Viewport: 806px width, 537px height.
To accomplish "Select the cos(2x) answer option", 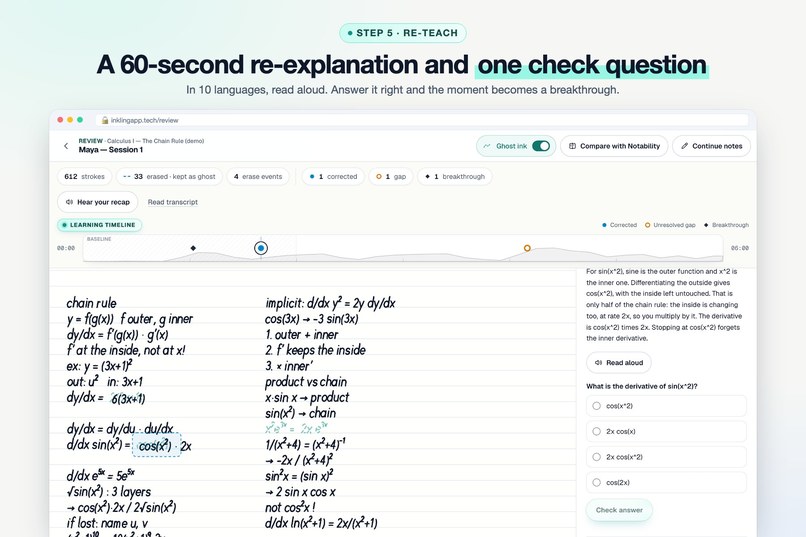I will click(x=666, y=483).
